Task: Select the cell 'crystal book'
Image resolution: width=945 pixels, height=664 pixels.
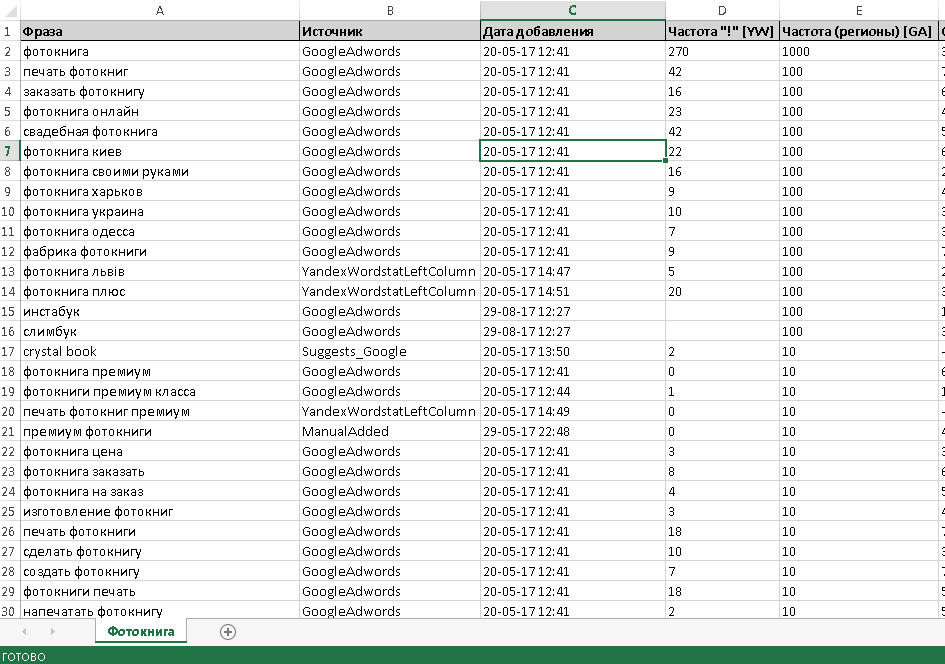Action: (x=160, y=351)
